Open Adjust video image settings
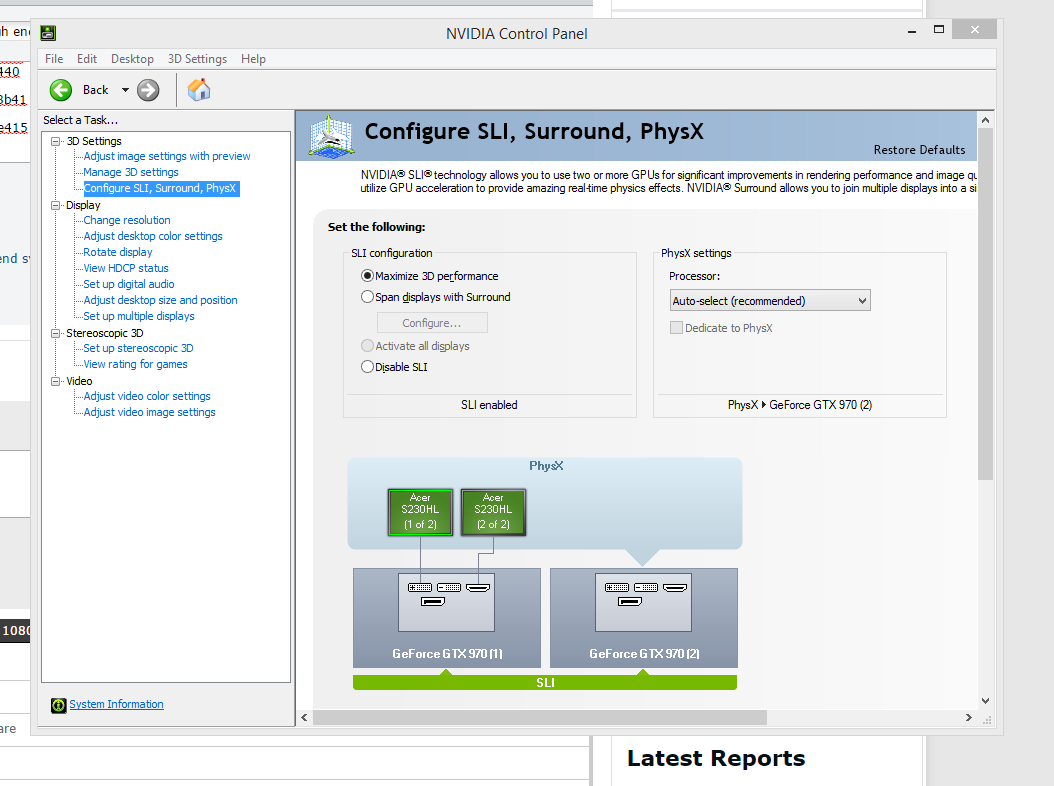 (150, 412)
